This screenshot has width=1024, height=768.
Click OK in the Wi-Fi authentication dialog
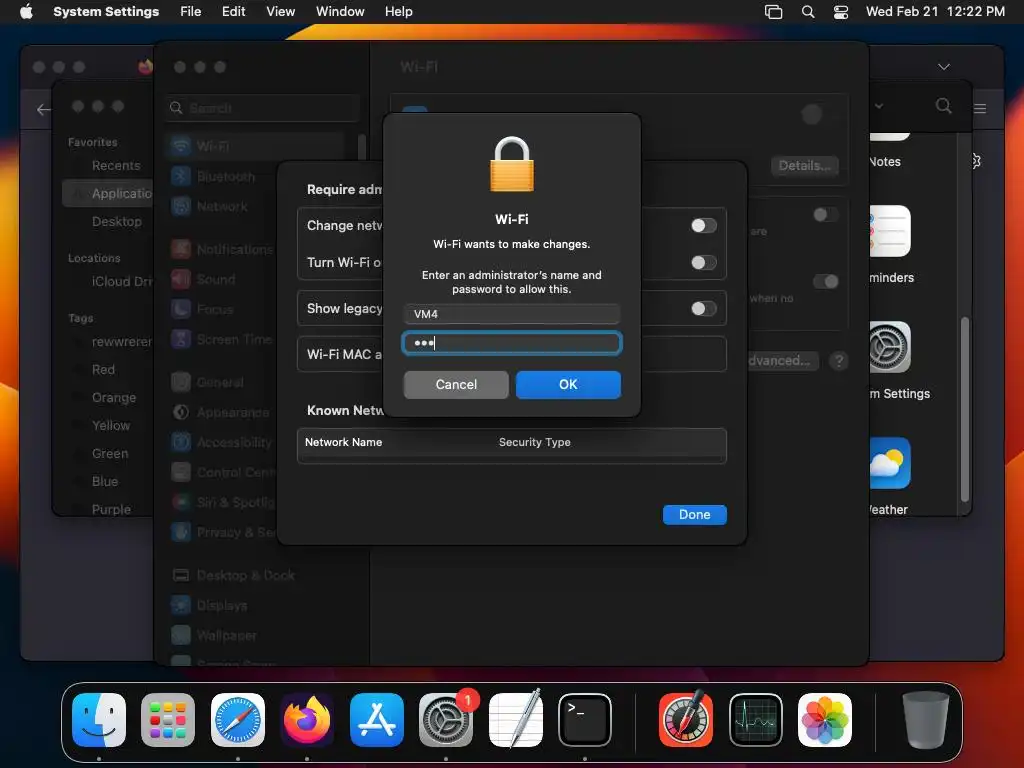click(568, 385)
